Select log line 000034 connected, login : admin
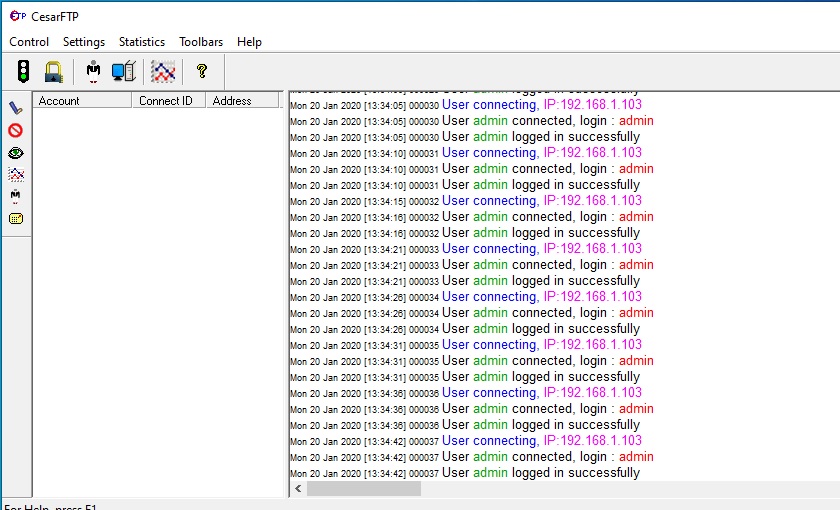Viewport: 840px width, 510px height. tap(471, 313)
